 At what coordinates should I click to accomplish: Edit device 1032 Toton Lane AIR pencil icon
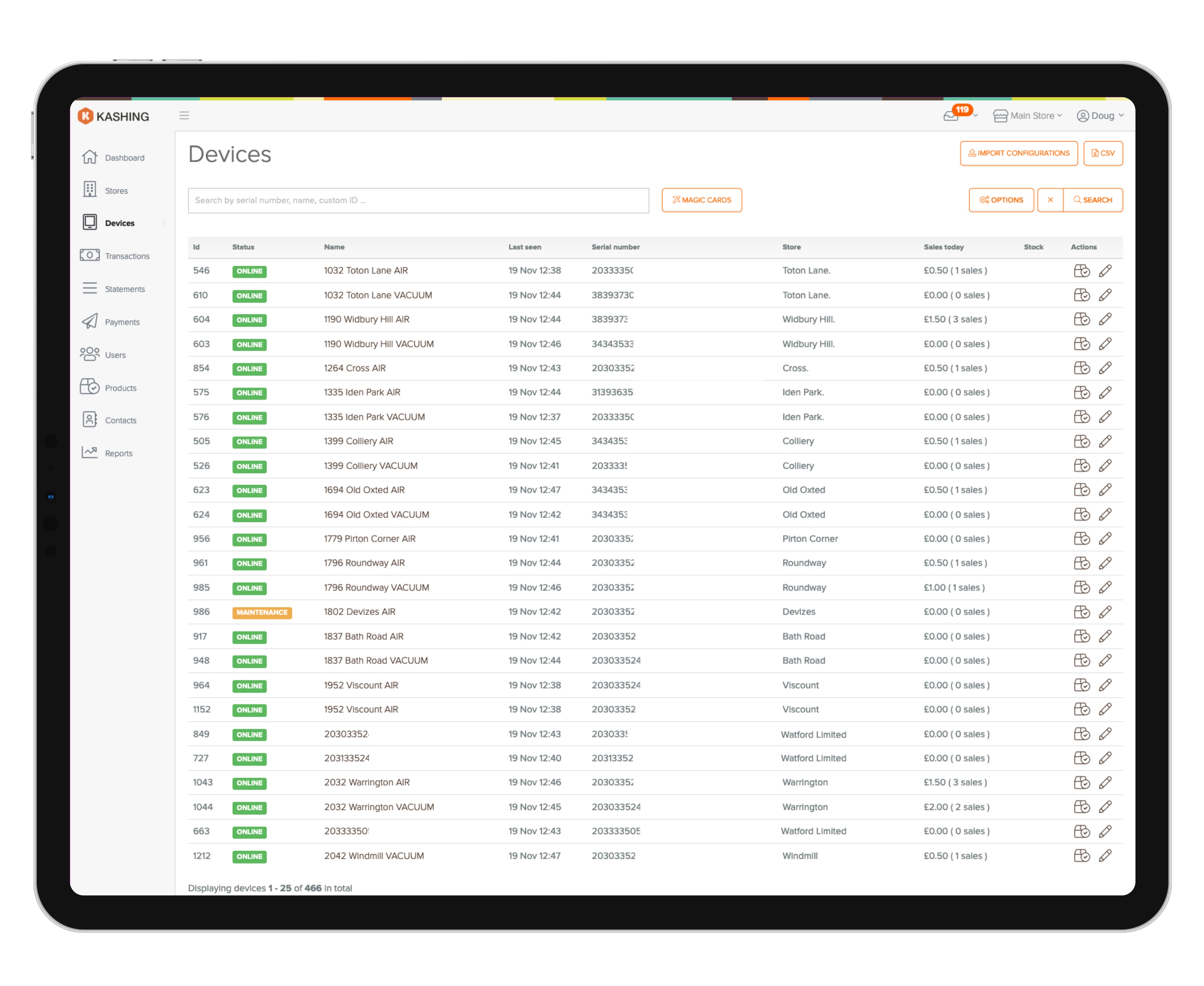click(x=1105, y=271)
